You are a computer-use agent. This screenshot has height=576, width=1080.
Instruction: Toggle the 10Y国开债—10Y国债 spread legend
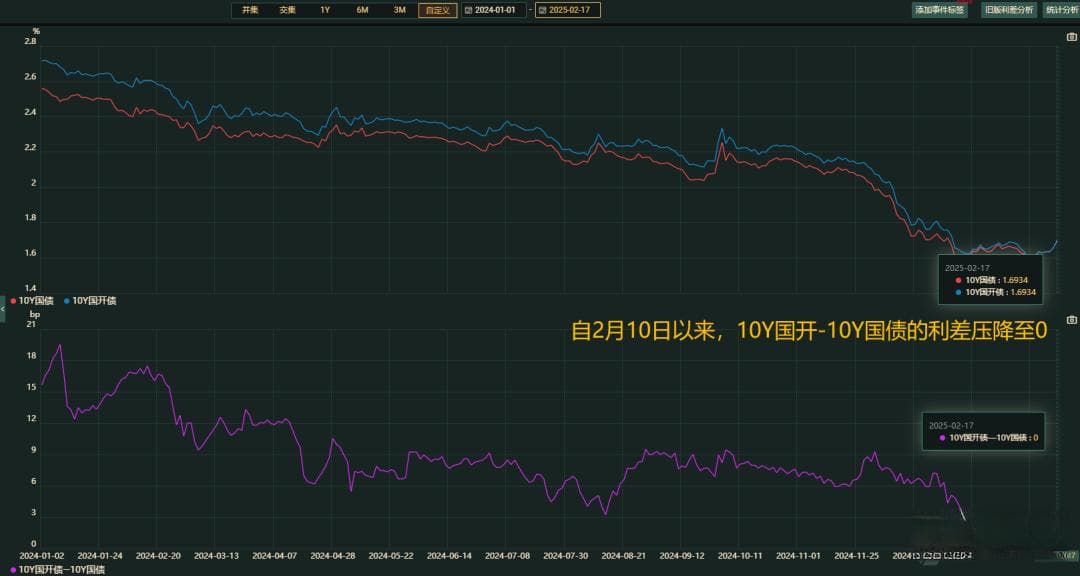click(x=58, y=570)
